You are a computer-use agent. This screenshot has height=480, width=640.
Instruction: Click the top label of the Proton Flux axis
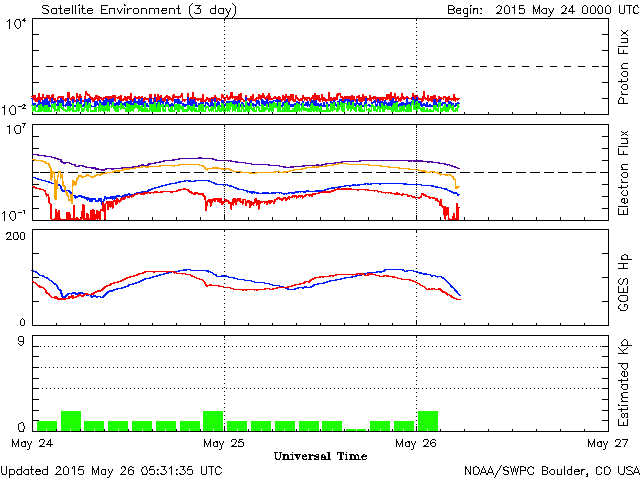pos(16,24)
